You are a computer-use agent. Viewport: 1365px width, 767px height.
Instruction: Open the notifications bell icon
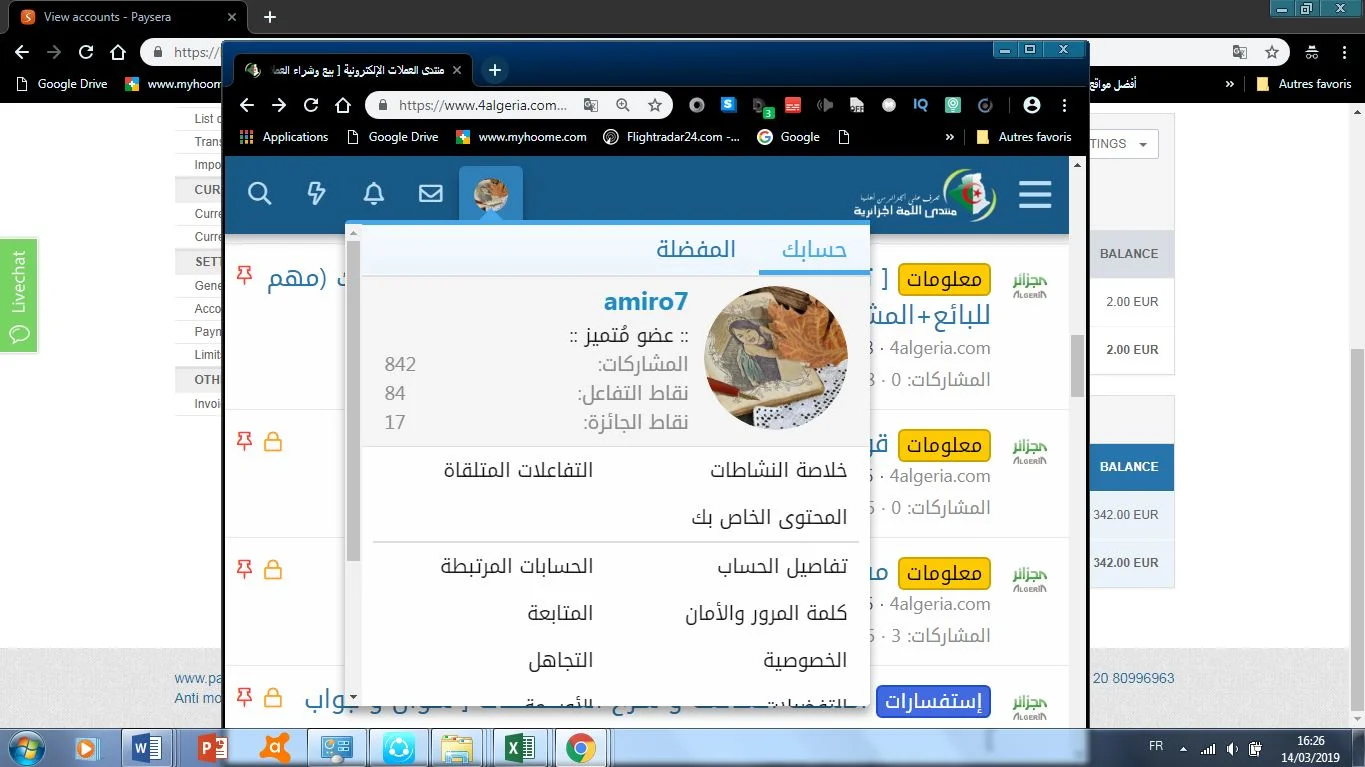[x=374, y=194]
